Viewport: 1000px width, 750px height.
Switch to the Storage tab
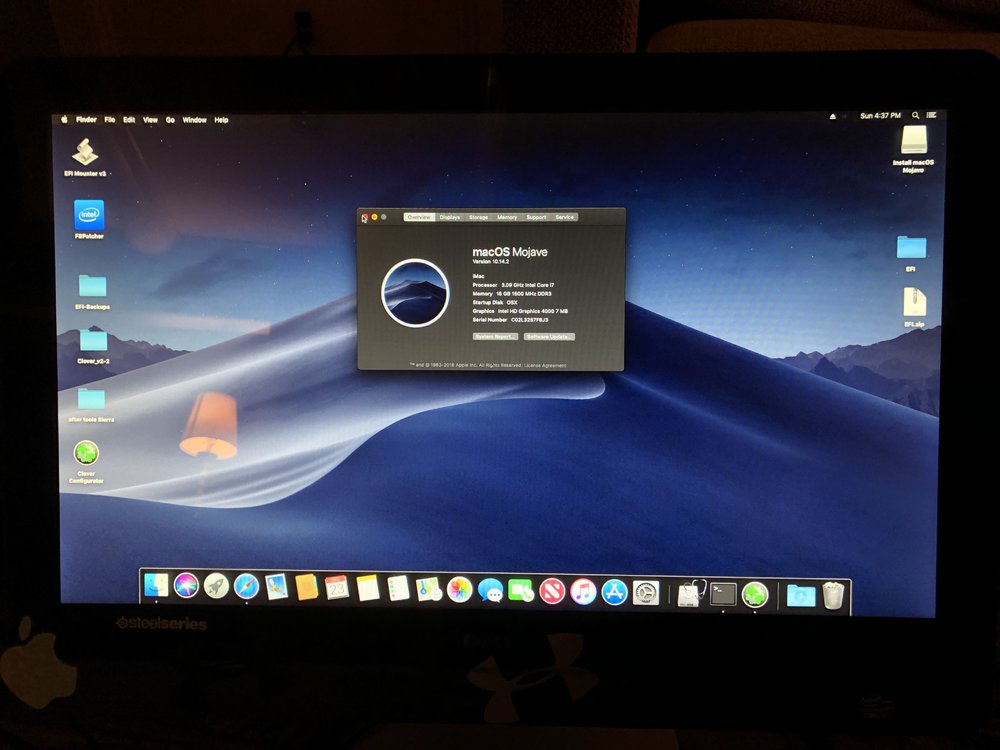(479, 217)
